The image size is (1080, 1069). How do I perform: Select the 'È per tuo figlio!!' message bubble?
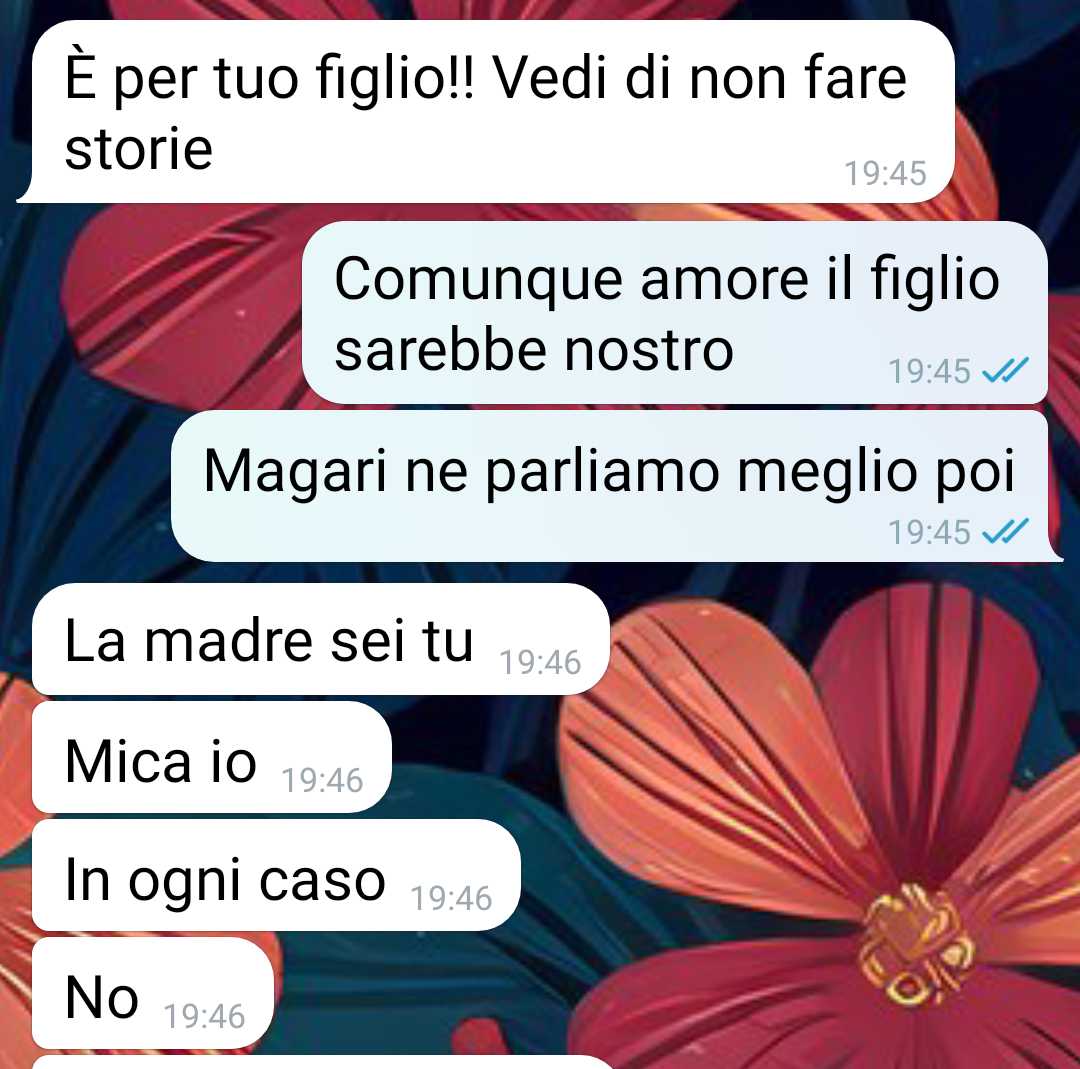[x=486, y=112]
